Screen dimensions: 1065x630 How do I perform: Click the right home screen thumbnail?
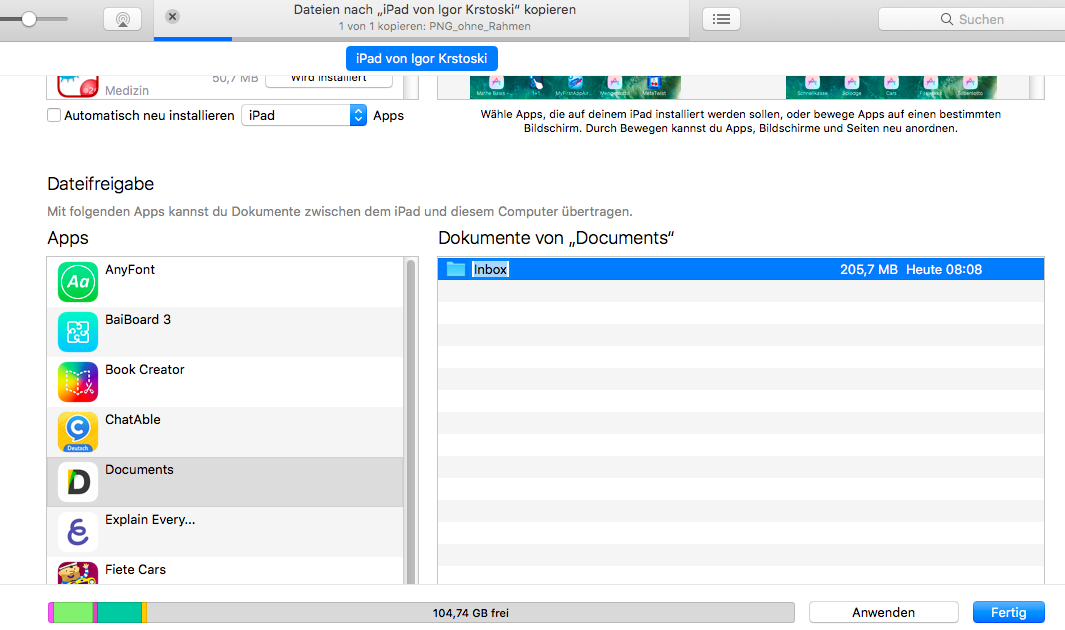pos(891,87)
